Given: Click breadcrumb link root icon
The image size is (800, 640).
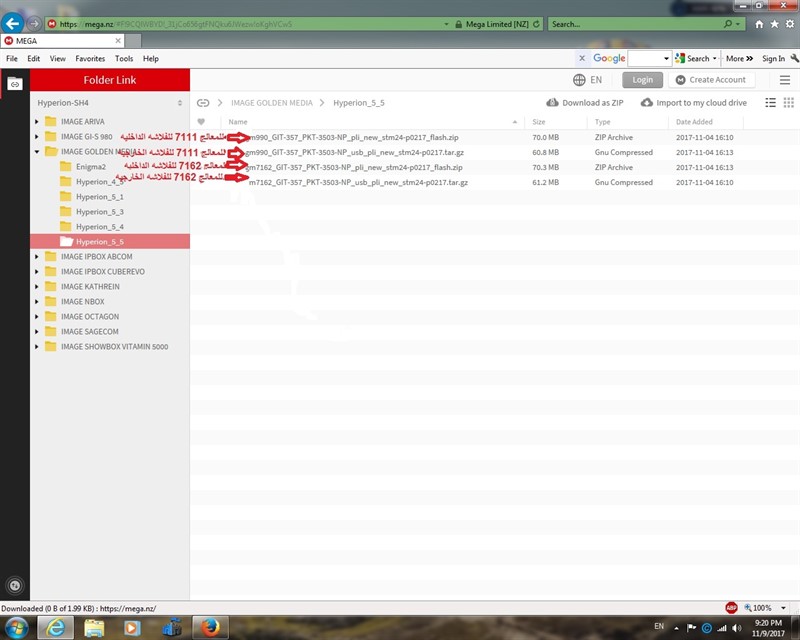Looking at the screenshot, I should (x=203, y=103).
